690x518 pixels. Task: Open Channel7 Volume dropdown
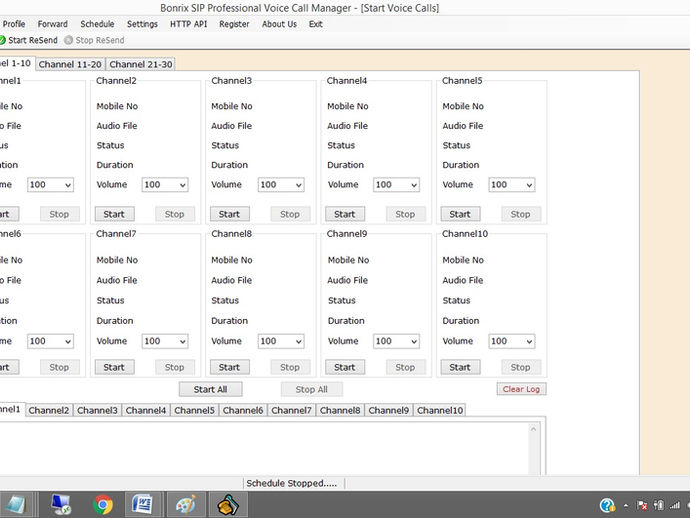pyautogui.click(x=165, y=341)
